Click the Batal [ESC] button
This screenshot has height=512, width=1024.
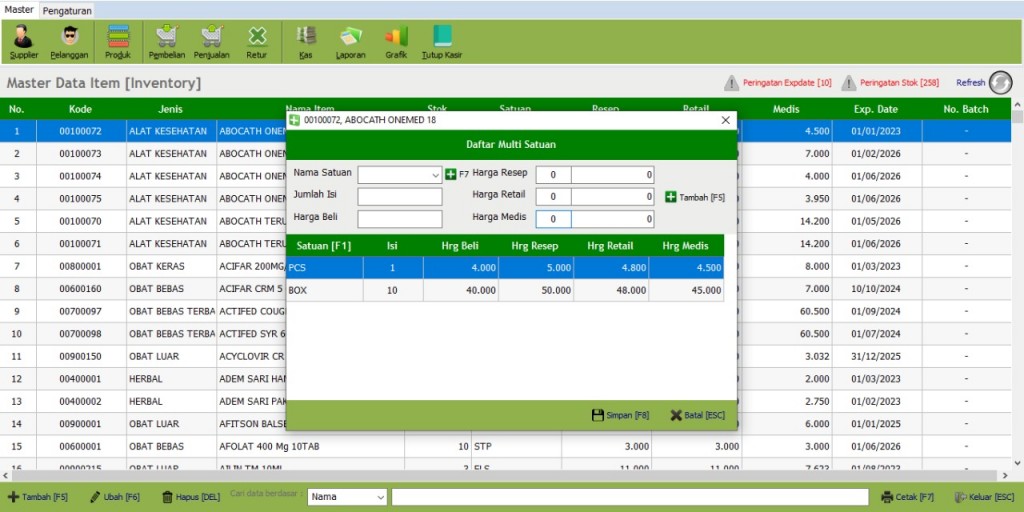point(697,415)
